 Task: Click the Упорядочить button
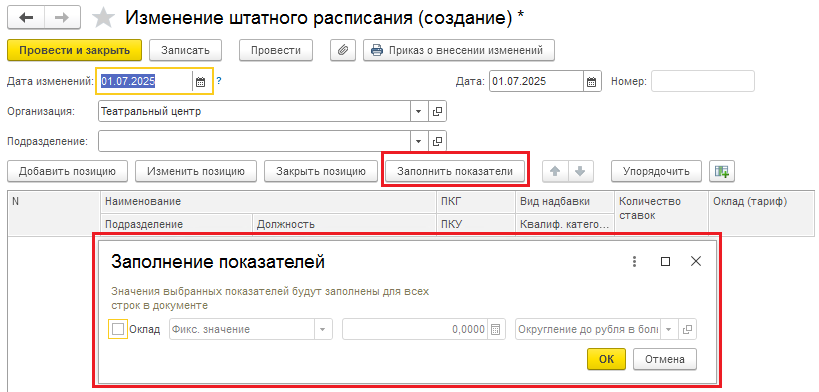point(657,171)
